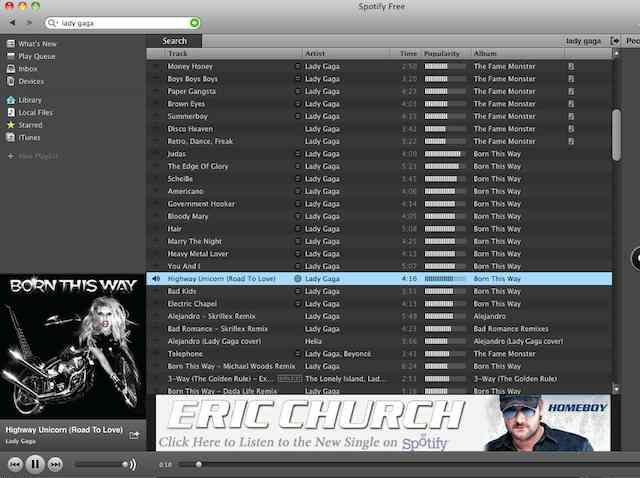This screenshot has height=478, width=640.
Task: Skip to previous track
Action: [15, 465]
